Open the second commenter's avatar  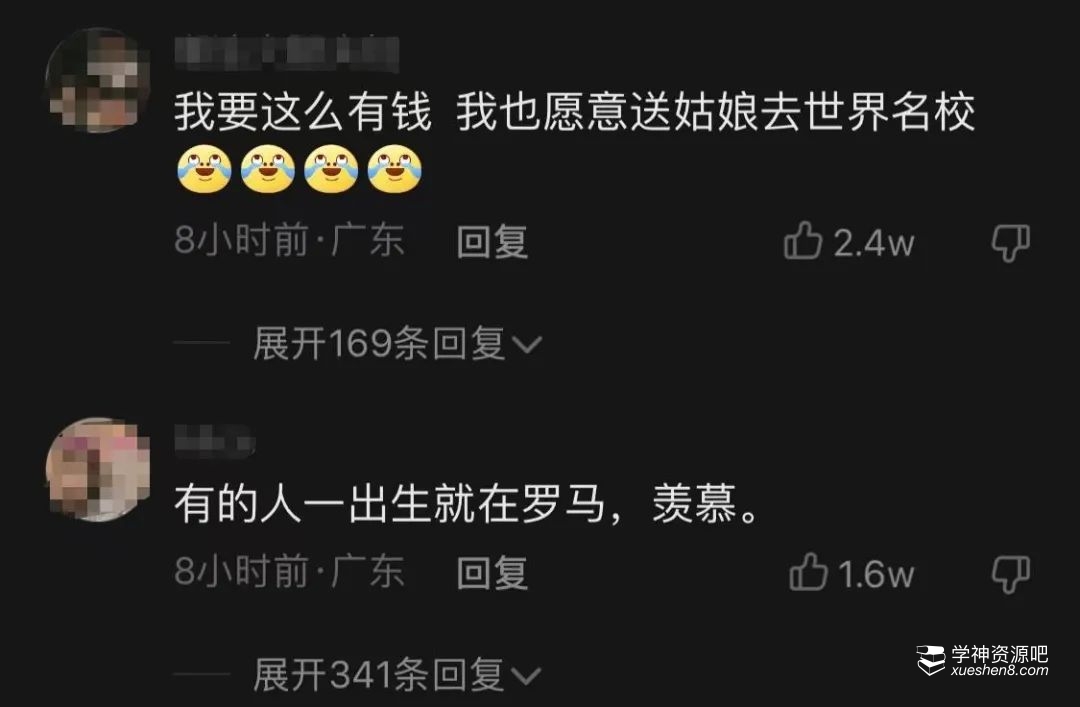tap(97, 469)
